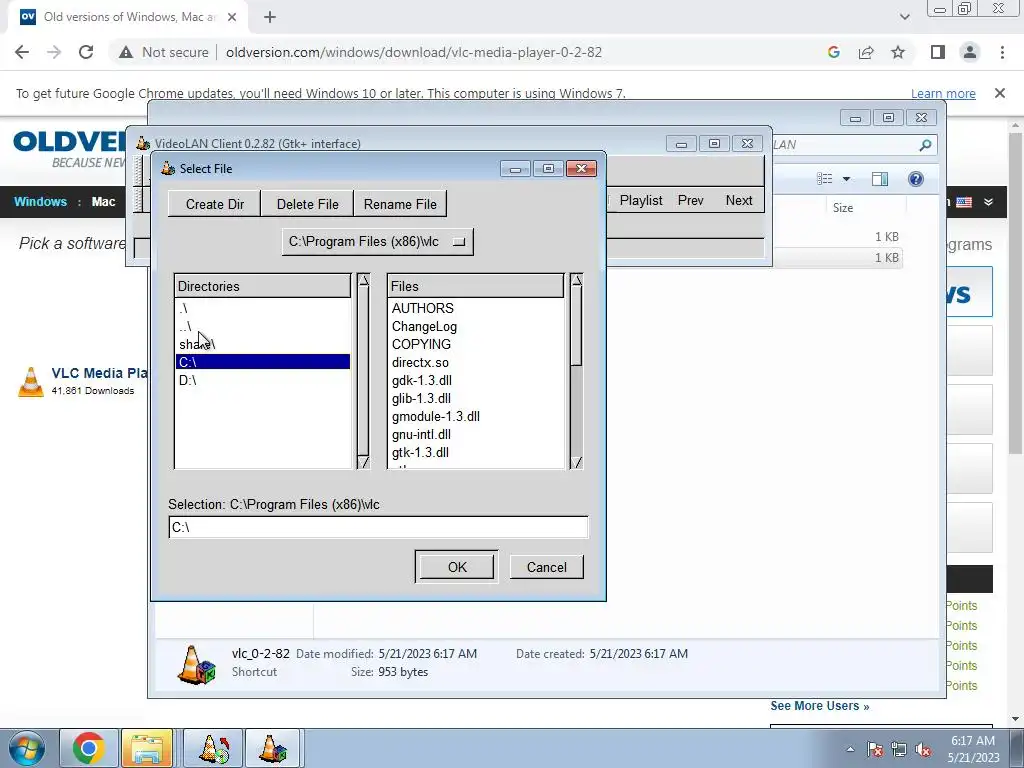
Task: Close the Old versions of Windows tab
Action: (x=232, y=17)
